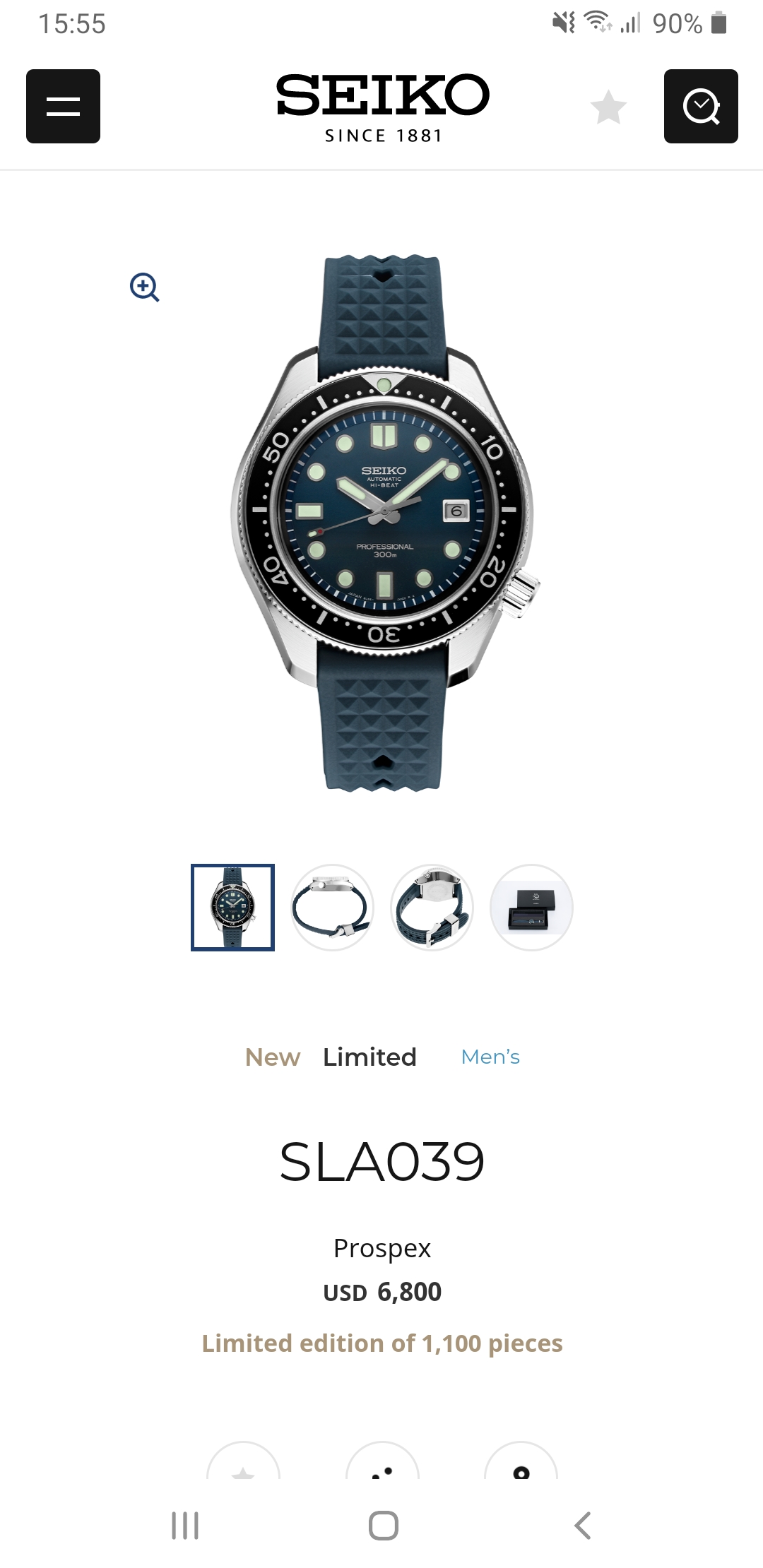The width and height of the screenshot is (763, 1568).
Task: Tap the circular star button below the price
Action: point(243,1461)
